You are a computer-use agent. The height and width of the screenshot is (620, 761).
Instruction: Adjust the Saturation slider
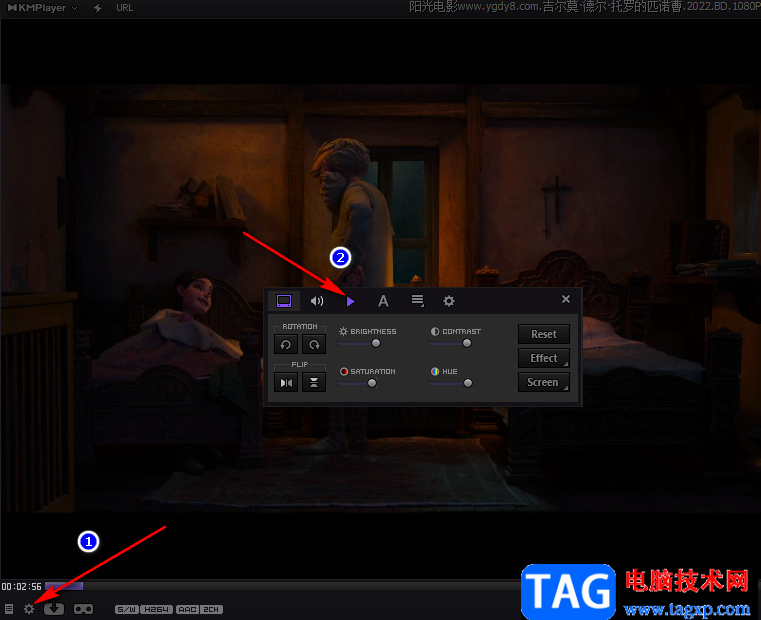coord(372,383)
